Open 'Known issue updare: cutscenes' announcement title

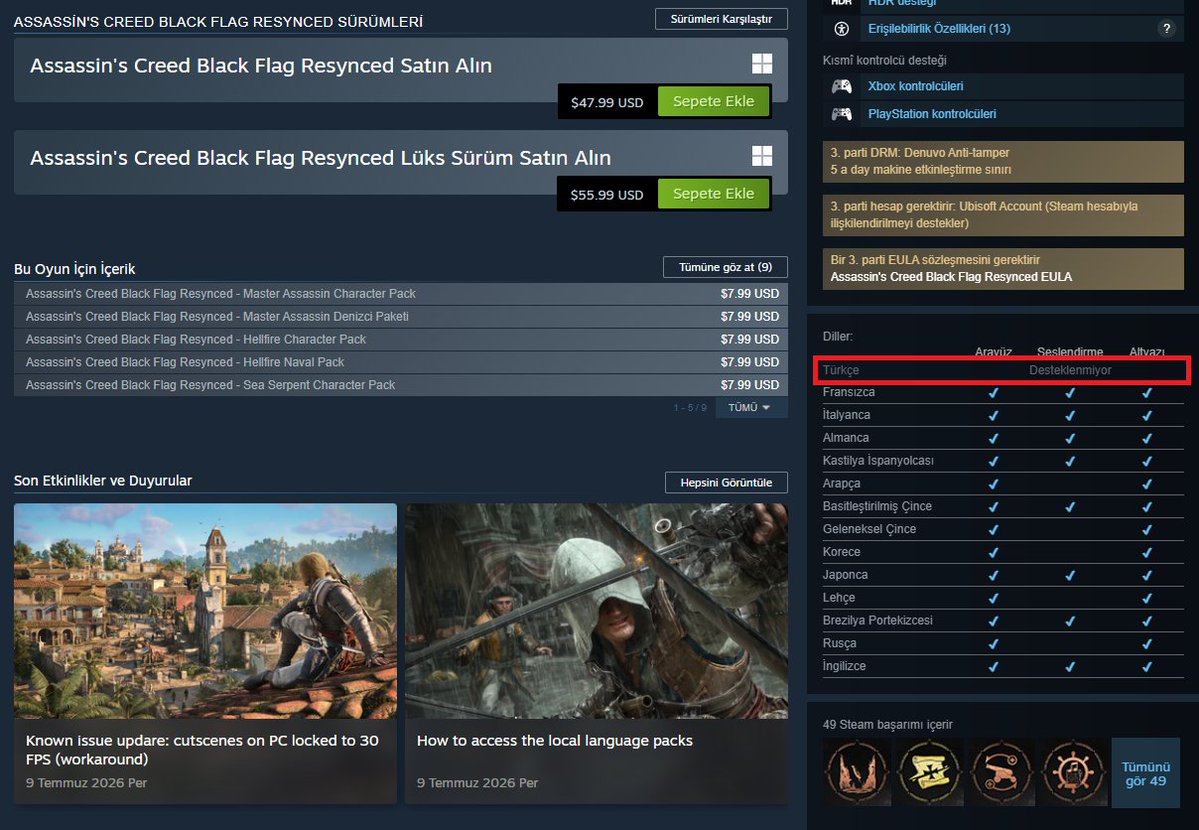point(202,750)
